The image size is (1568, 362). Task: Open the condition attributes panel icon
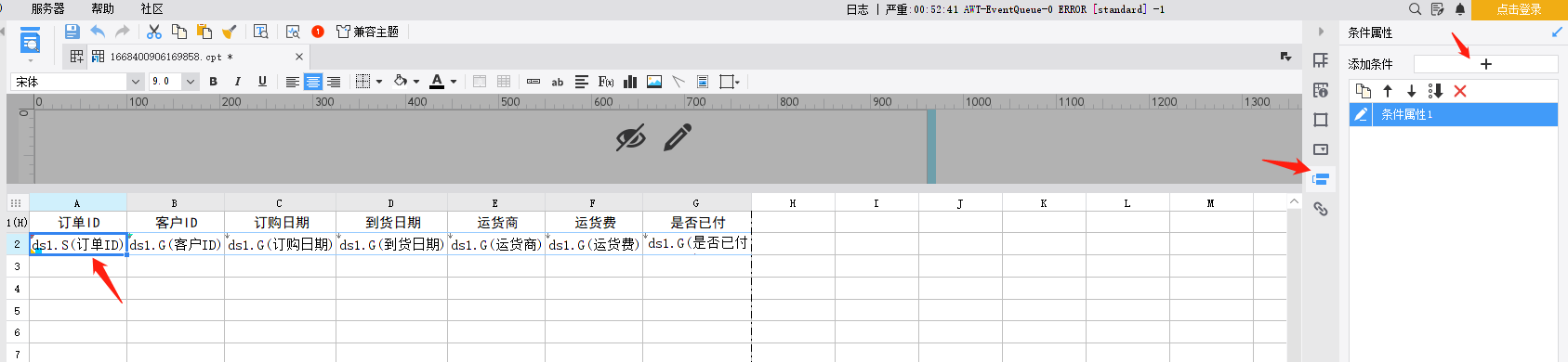tap(1320, 179)
